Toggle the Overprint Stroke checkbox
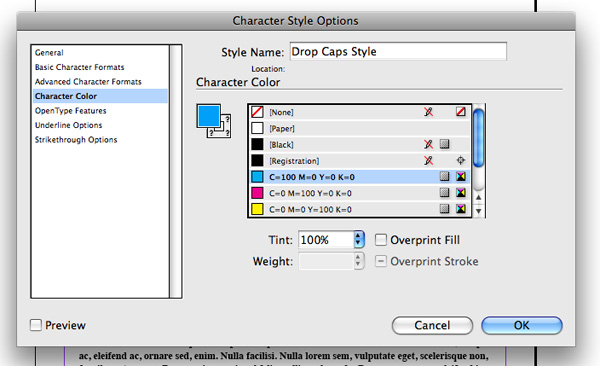This screenshot has width=600, height=366. click(x=381, y=261)
